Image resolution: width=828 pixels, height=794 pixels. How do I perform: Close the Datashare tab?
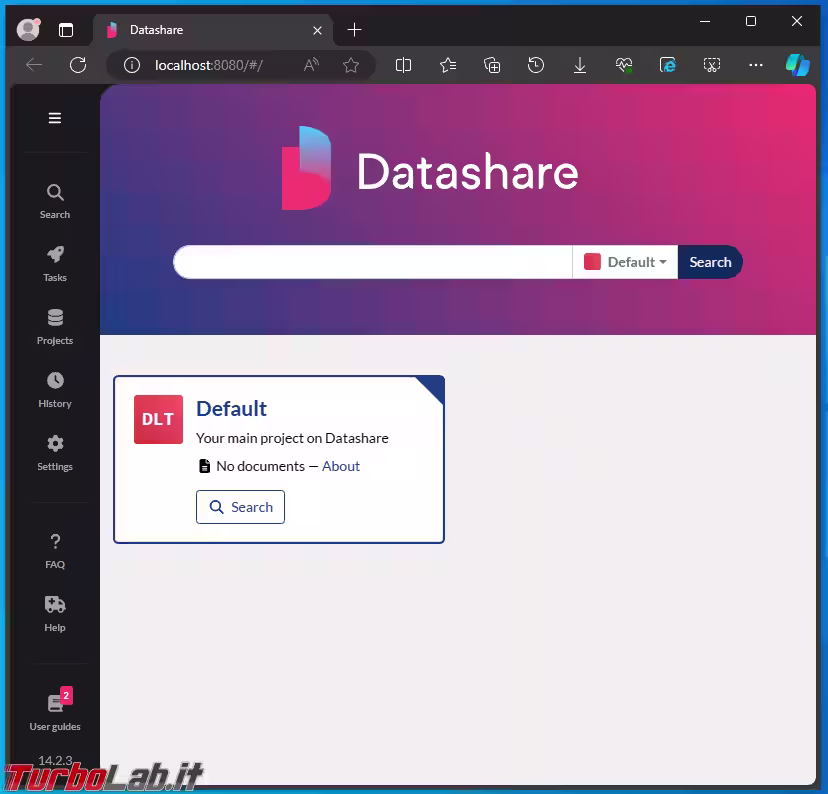pos(317,31)
